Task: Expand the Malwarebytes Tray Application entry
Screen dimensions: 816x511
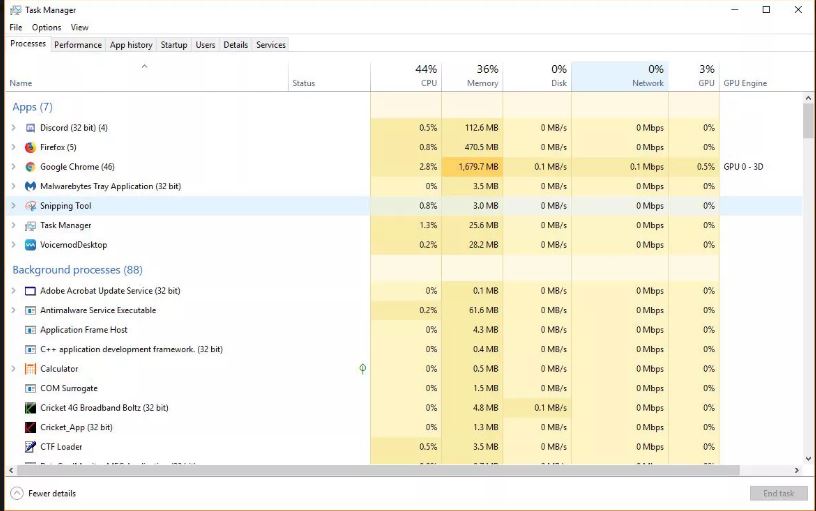Action: (14, 186)
